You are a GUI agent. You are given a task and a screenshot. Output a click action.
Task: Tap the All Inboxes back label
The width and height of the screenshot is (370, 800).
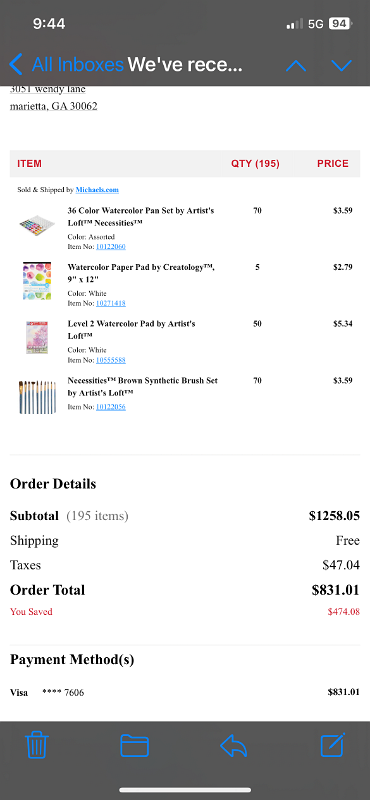coord(78,65)
